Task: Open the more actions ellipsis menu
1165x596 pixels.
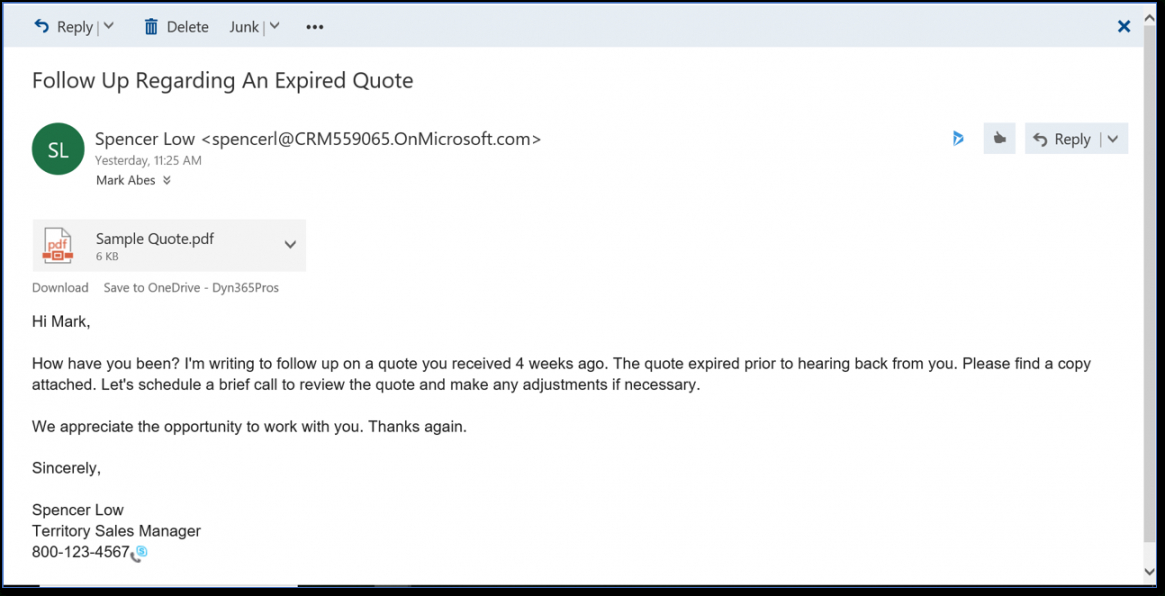Action: tap(315, 27)
